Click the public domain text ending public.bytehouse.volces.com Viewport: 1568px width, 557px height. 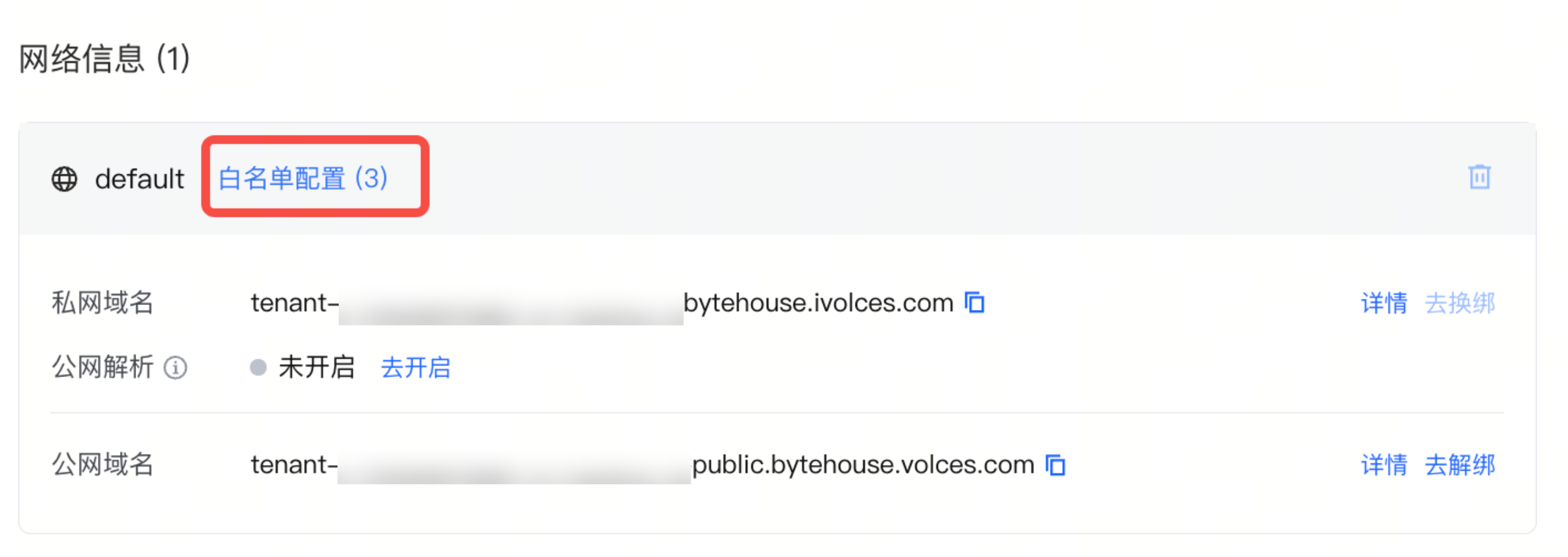[x=862, y=465]
